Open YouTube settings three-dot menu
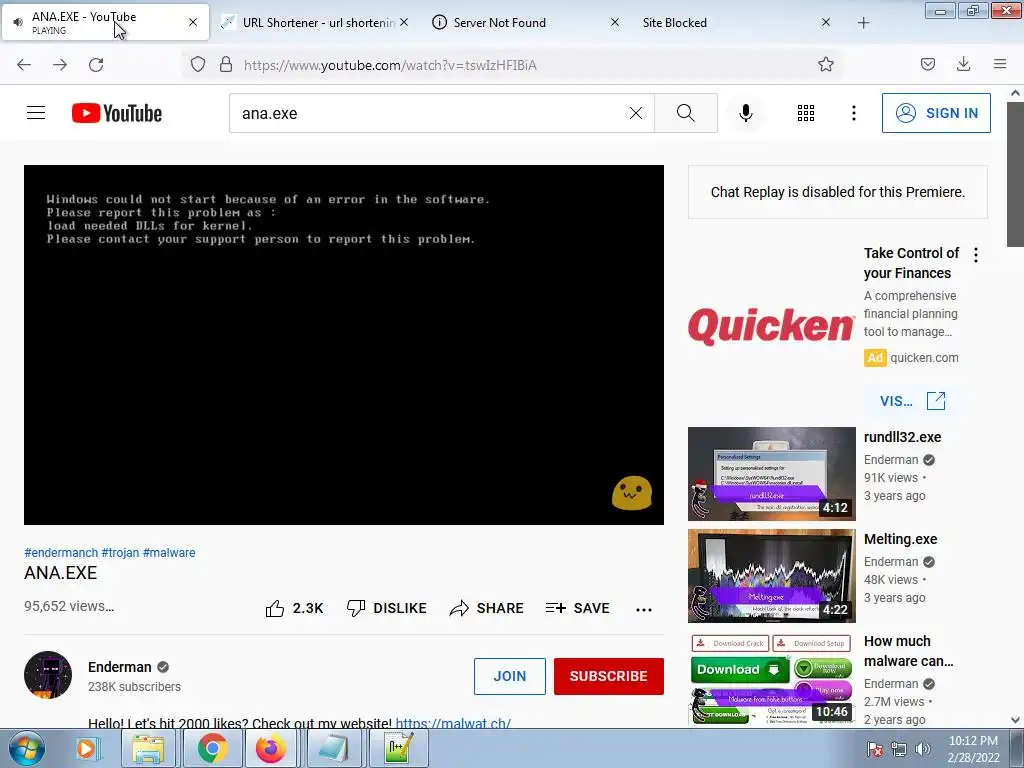Image resolution: width=1024 pixels, height=768 pixels. tap(854, 113)
